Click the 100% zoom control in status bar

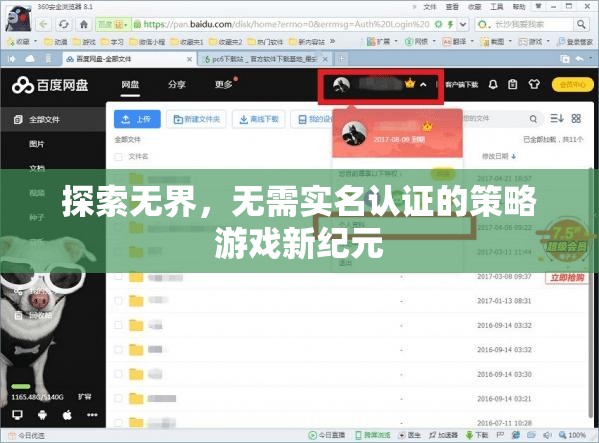tap(572, 435)
